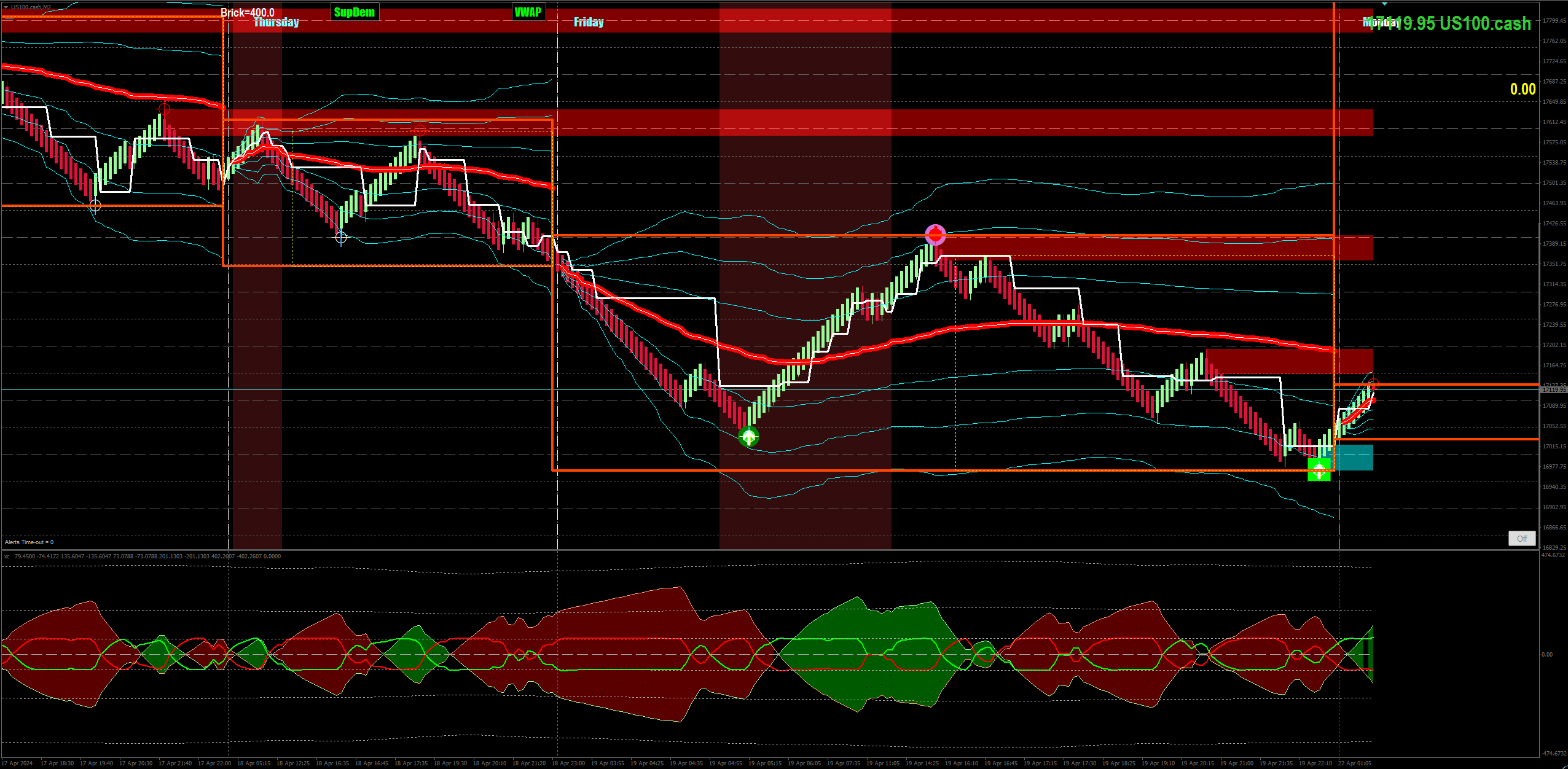This screenshot has height=769, width=1568.
Task: Click the green circle buy arrow
Action: (x=748, y=437)
